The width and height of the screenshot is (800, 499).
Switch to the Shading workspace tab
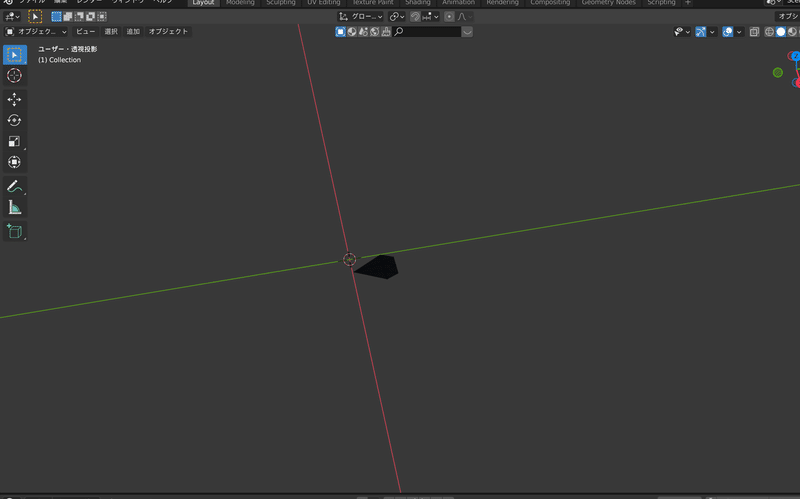[418, 3]
